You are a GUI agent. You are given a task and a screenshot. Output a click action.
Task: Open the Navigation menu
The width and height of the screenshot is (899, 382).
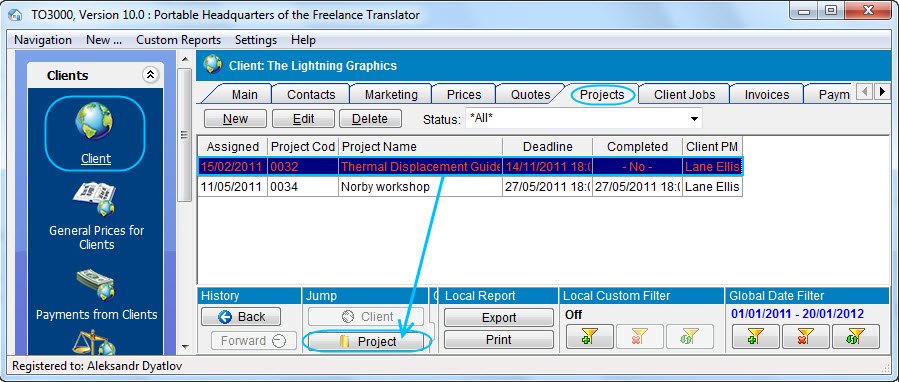[x=43, y=40]
